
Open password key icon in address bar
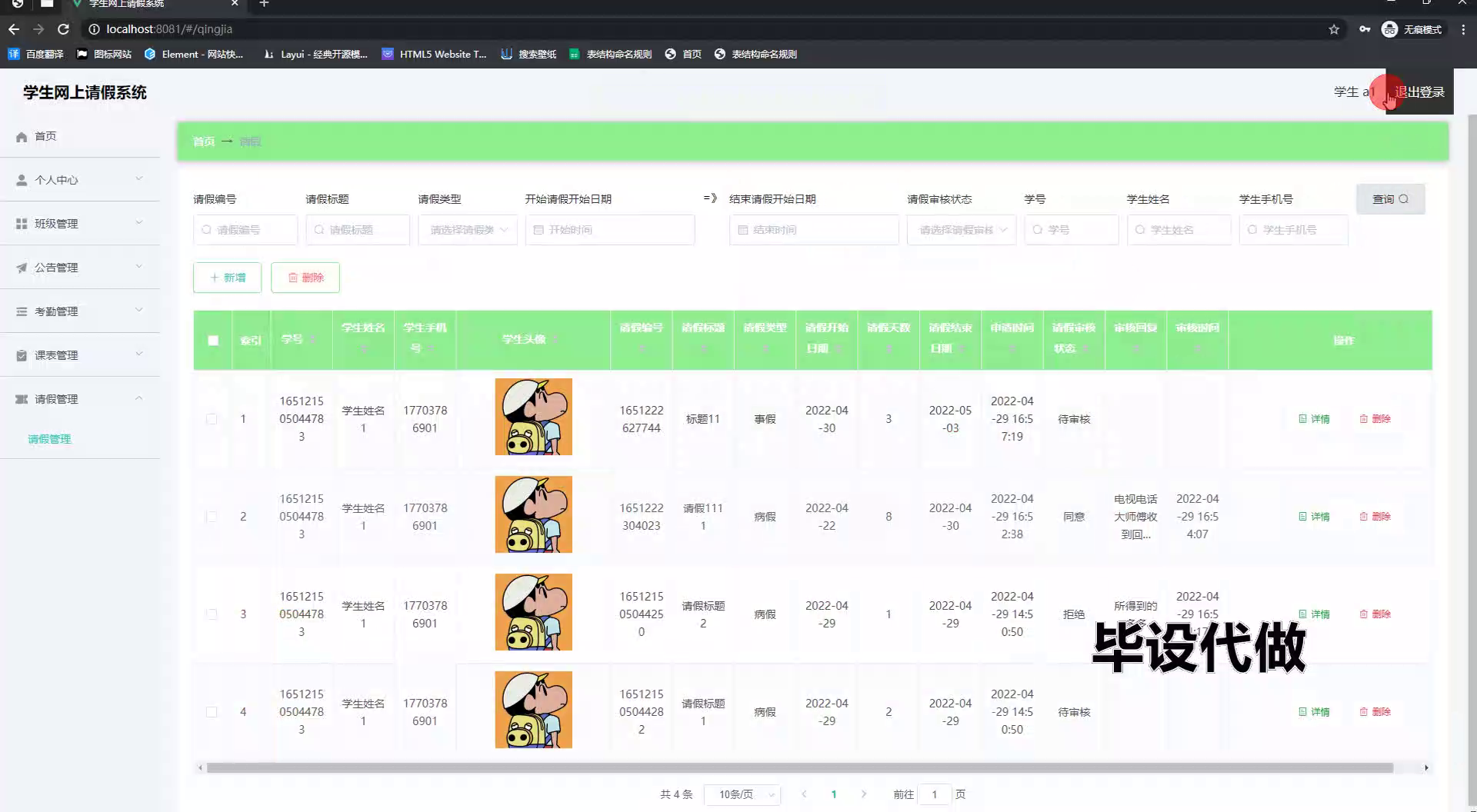click(1365, 29)
